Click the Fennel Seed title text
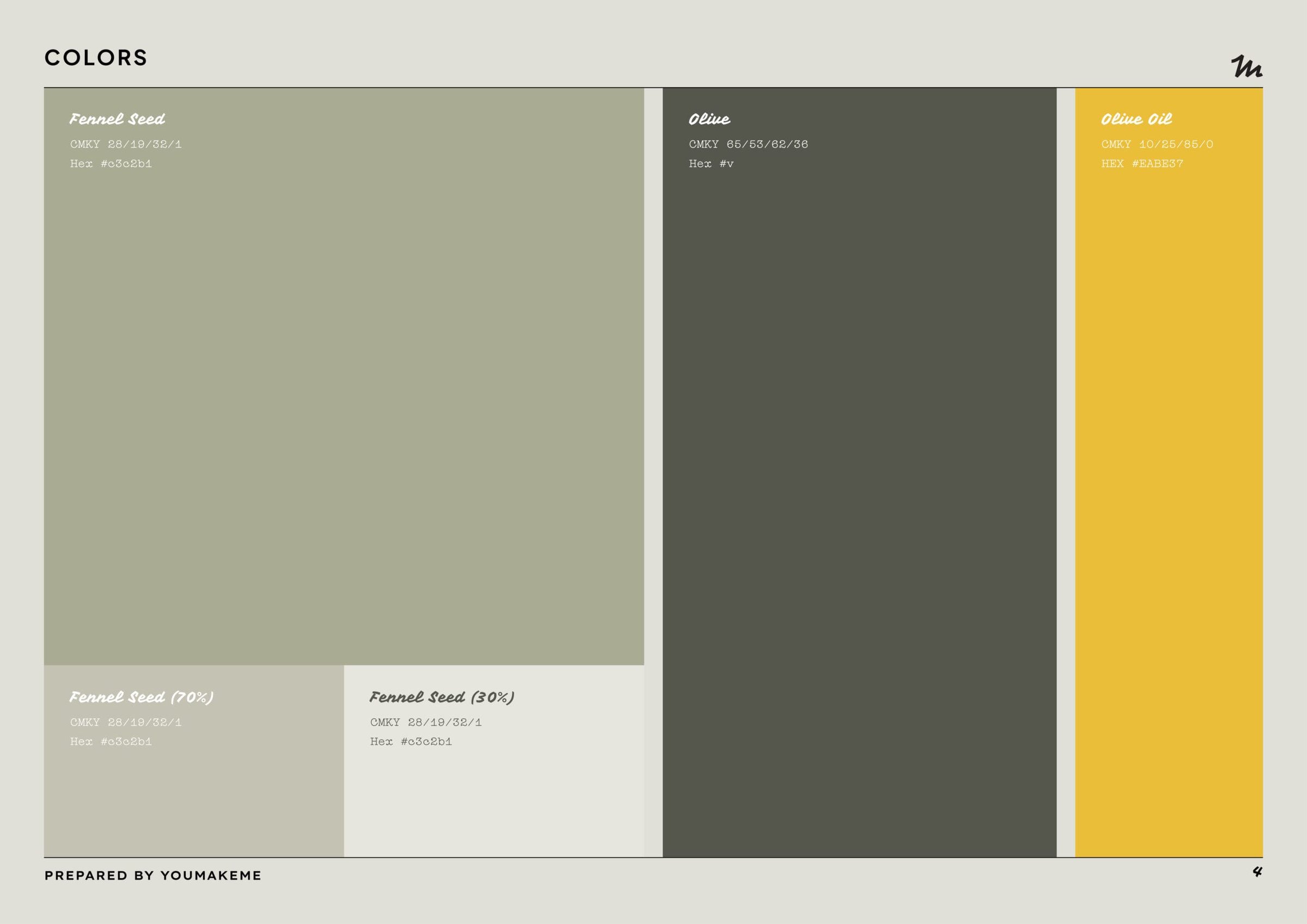 coord(117,119)
